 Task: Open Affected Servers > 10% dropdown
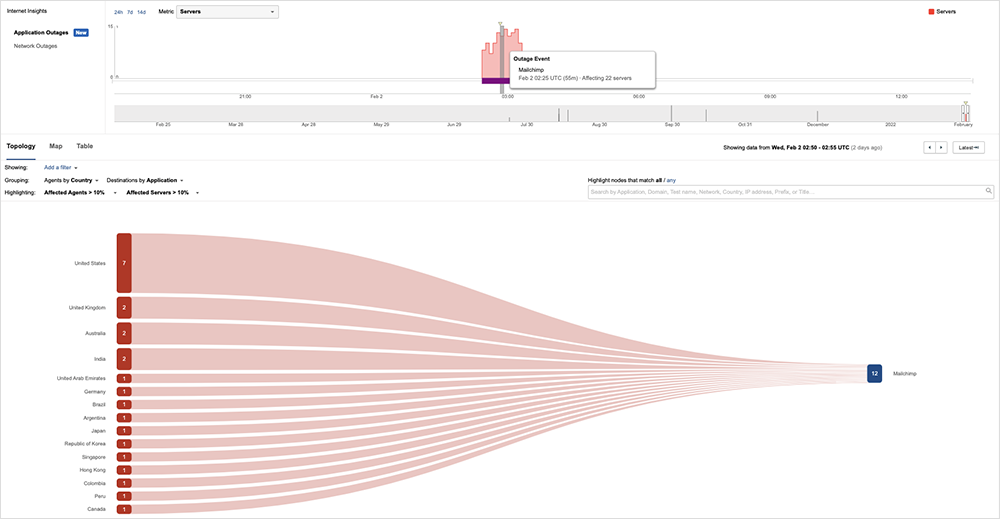click(x=162, y=191)
